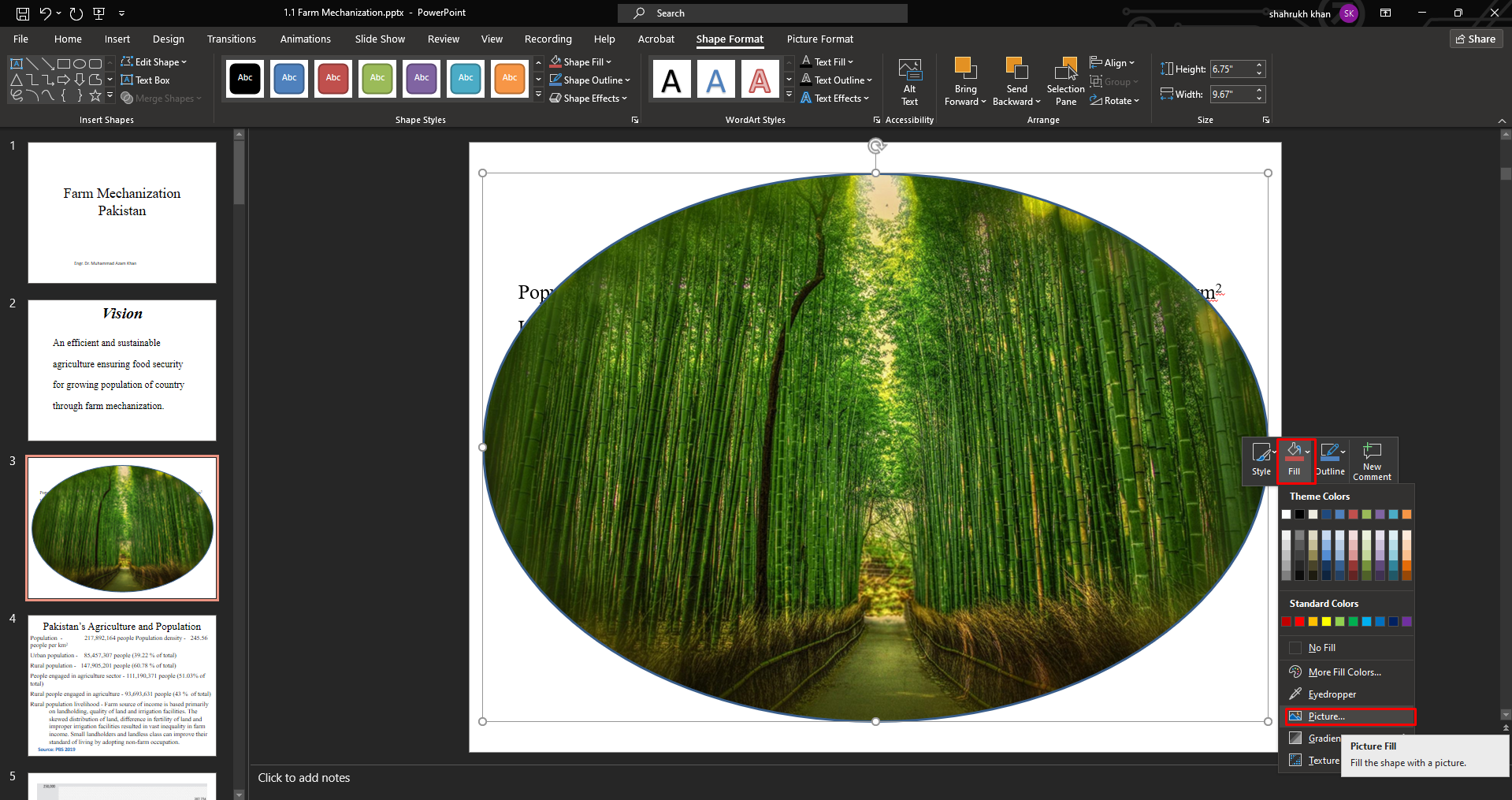Apply the blue Abc shape style

tap(289, 79)
